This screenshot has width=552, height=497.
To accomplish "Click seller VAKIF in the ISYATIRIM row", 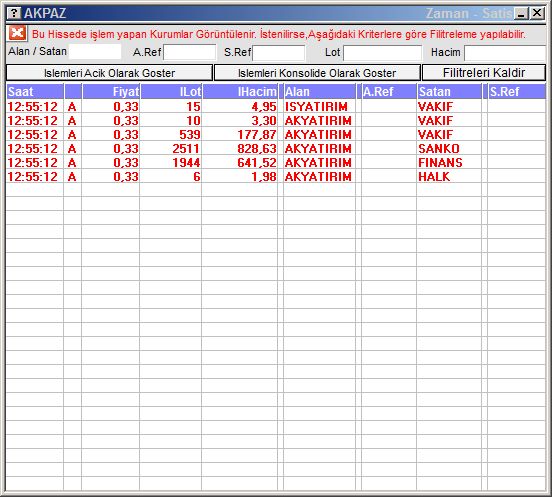I will pos(435,106).
